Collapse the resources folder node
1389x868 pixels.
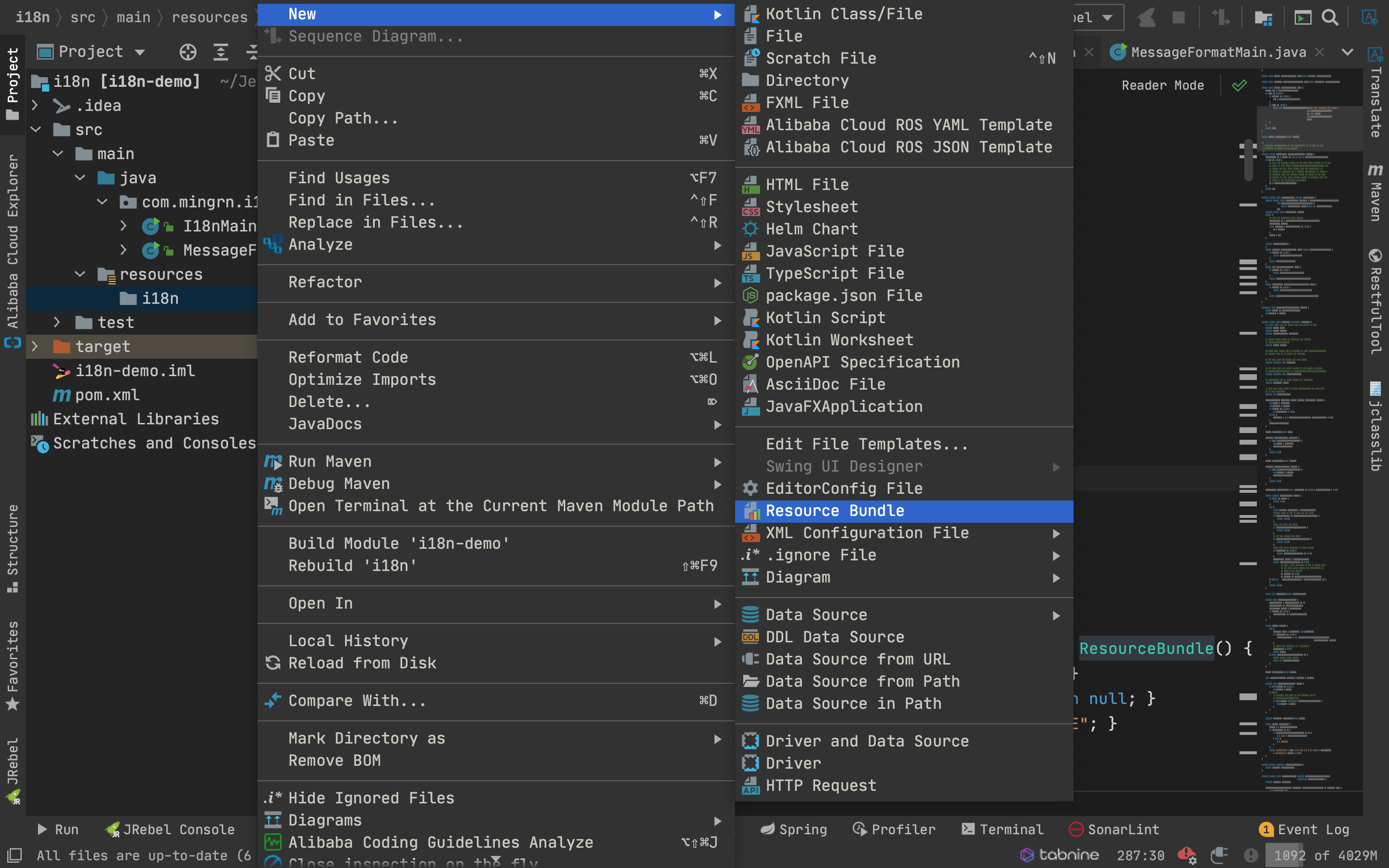[x=80, y=274]
